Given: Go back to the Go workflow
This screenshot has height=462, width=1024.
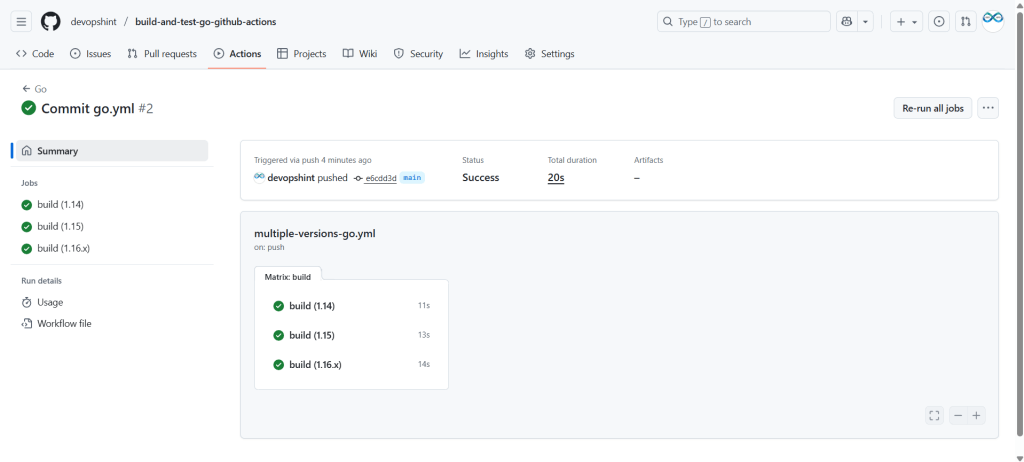Looking at the screenshot, I should pos(34,89).
